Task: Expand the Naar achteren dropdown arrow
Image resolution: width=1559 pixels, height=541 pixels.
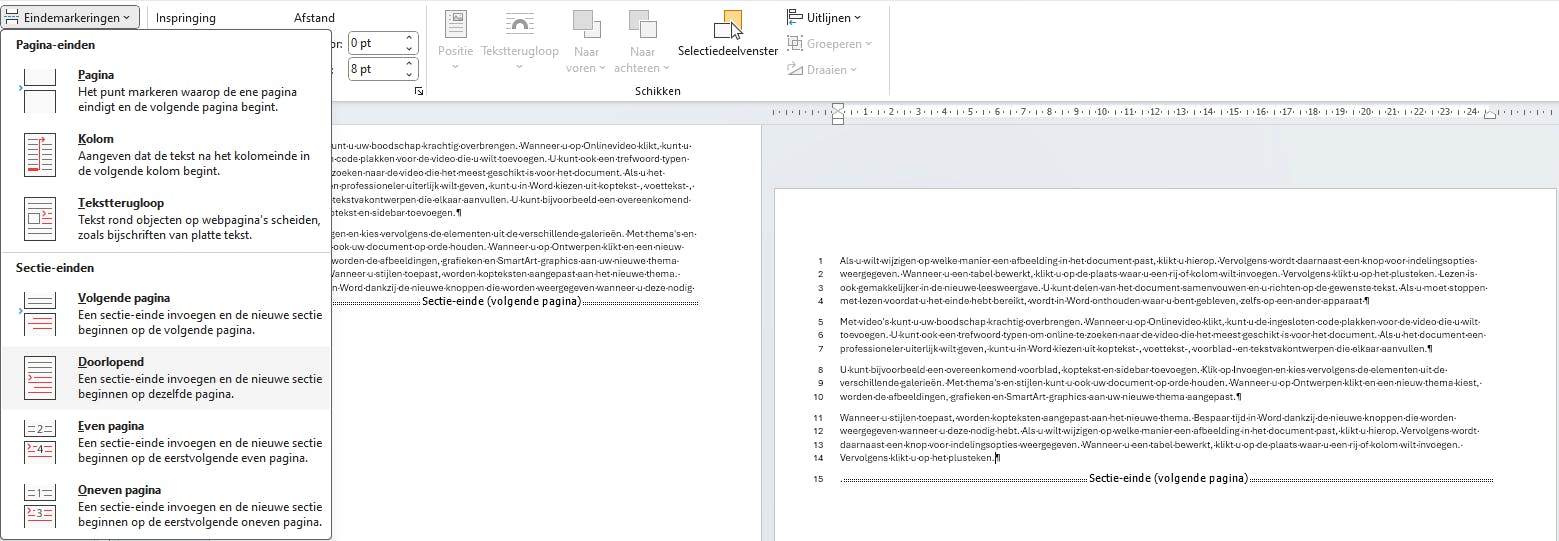Action: pos(665,68)
